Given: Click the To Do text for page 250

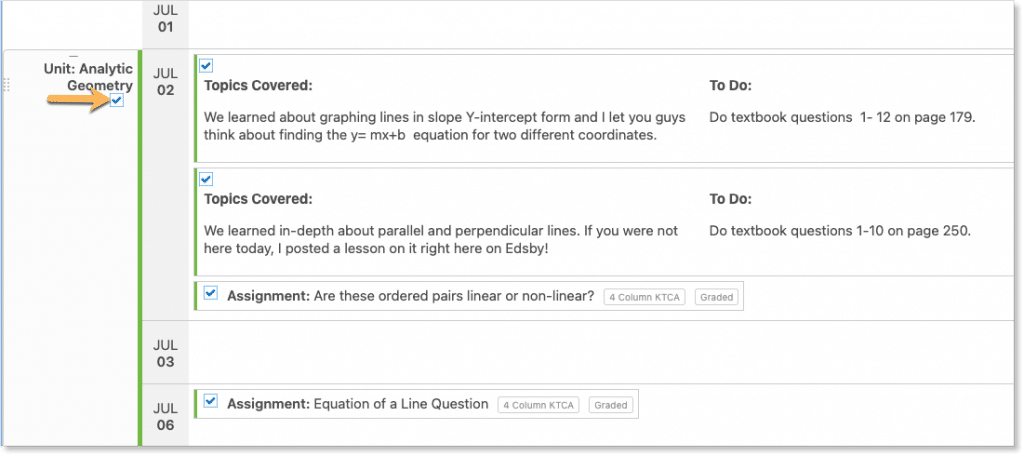Looking at the screenshot, I should (x=840, y=231).
